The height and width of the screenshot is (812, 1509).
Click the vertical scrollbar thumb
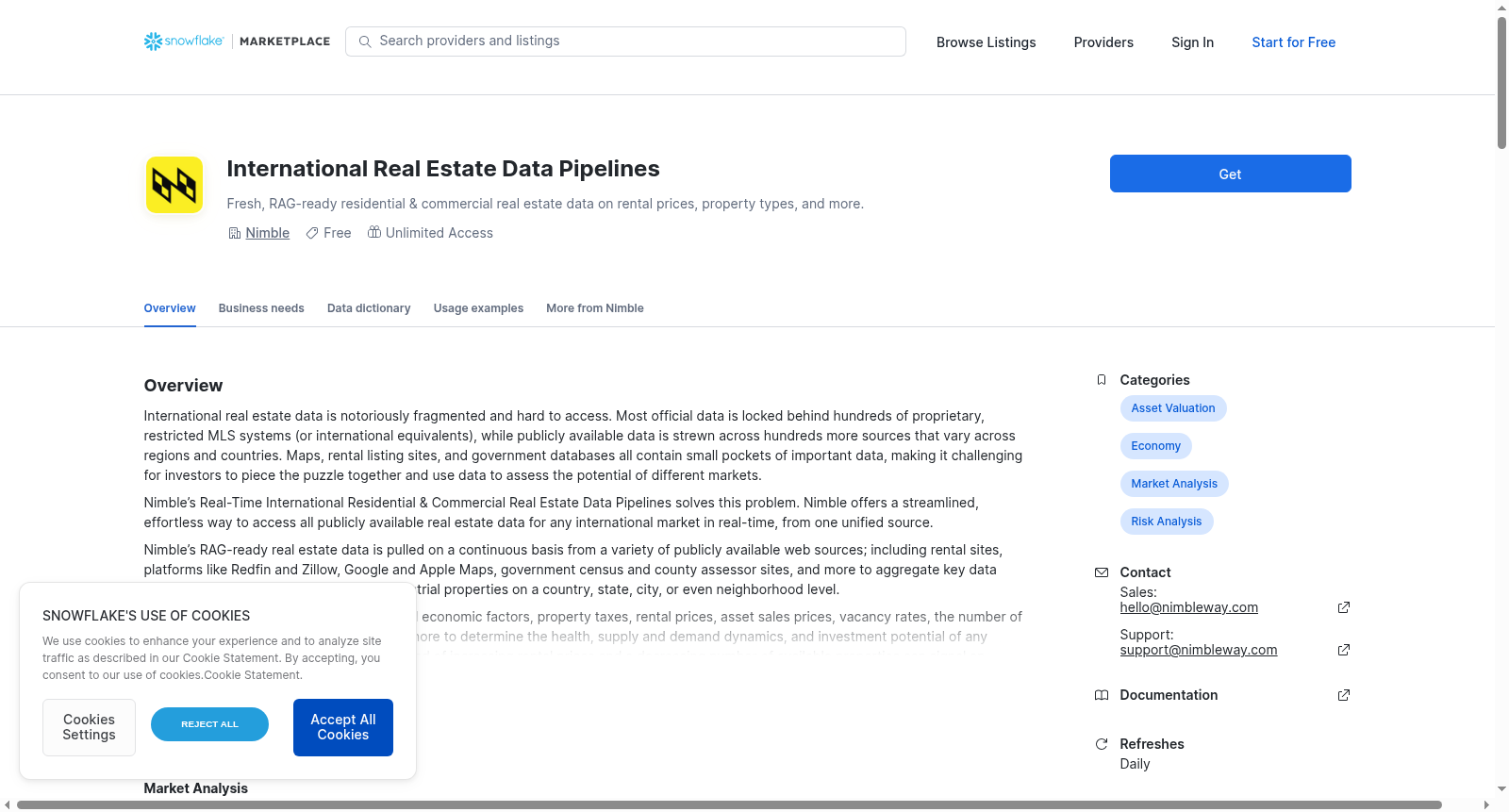click(1501, 82)
